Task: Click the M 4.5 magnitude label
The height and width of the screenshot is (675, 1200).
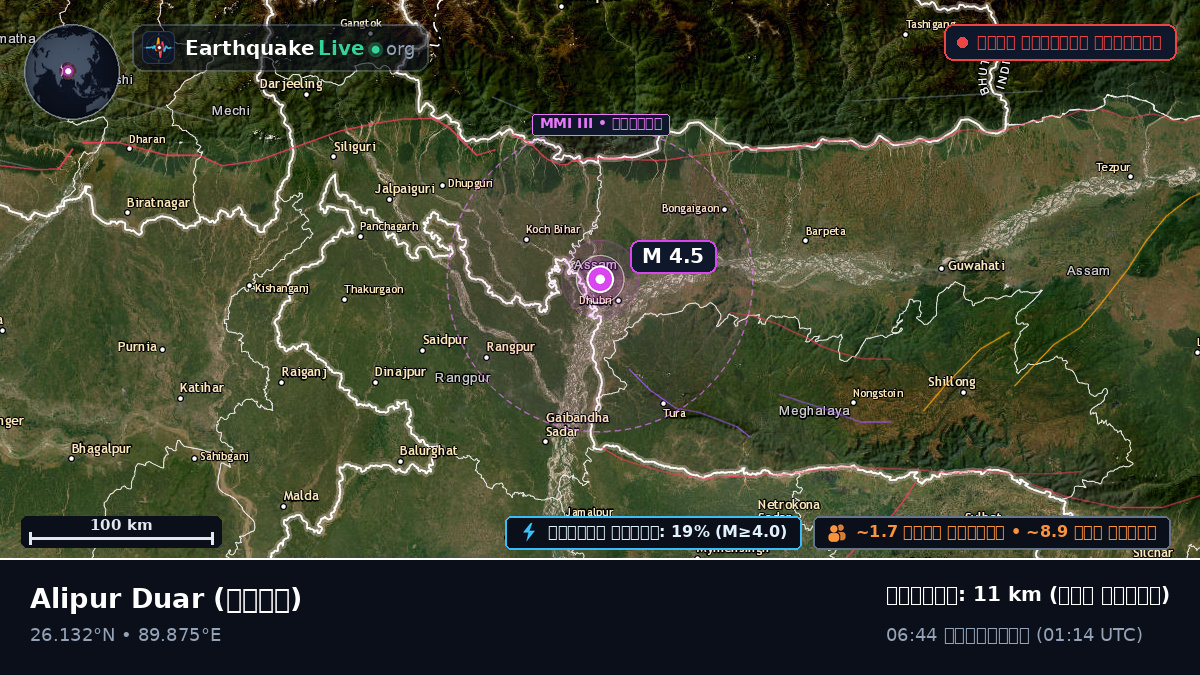Action: click(x=673, y=257)
